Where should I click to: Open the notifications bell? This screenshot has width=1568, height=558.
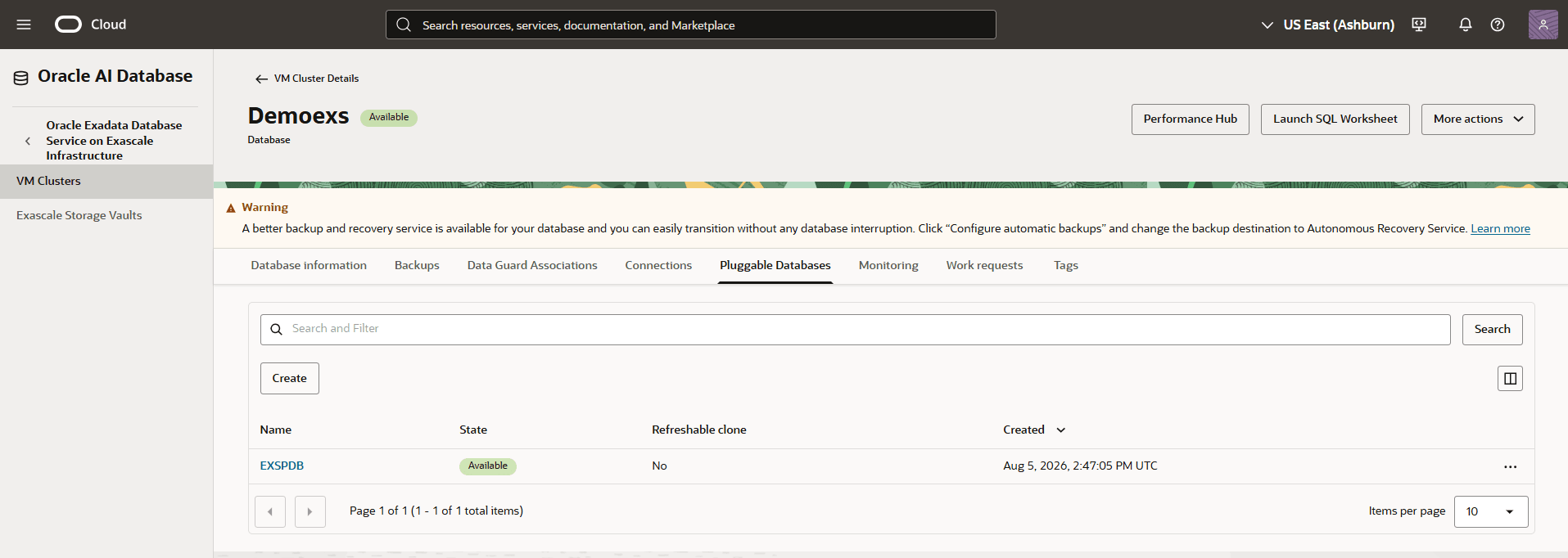[x=1466, y=25]
